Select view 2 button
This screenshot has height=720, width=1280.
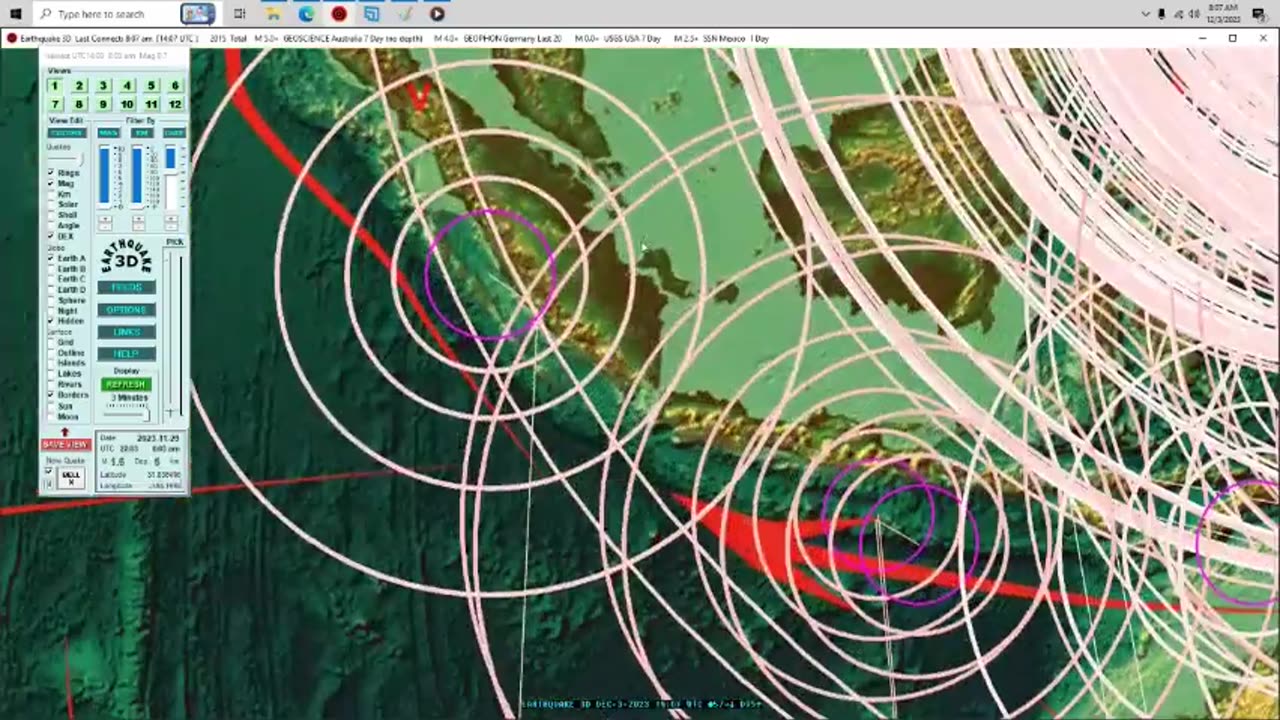click(x=79, y=85)
